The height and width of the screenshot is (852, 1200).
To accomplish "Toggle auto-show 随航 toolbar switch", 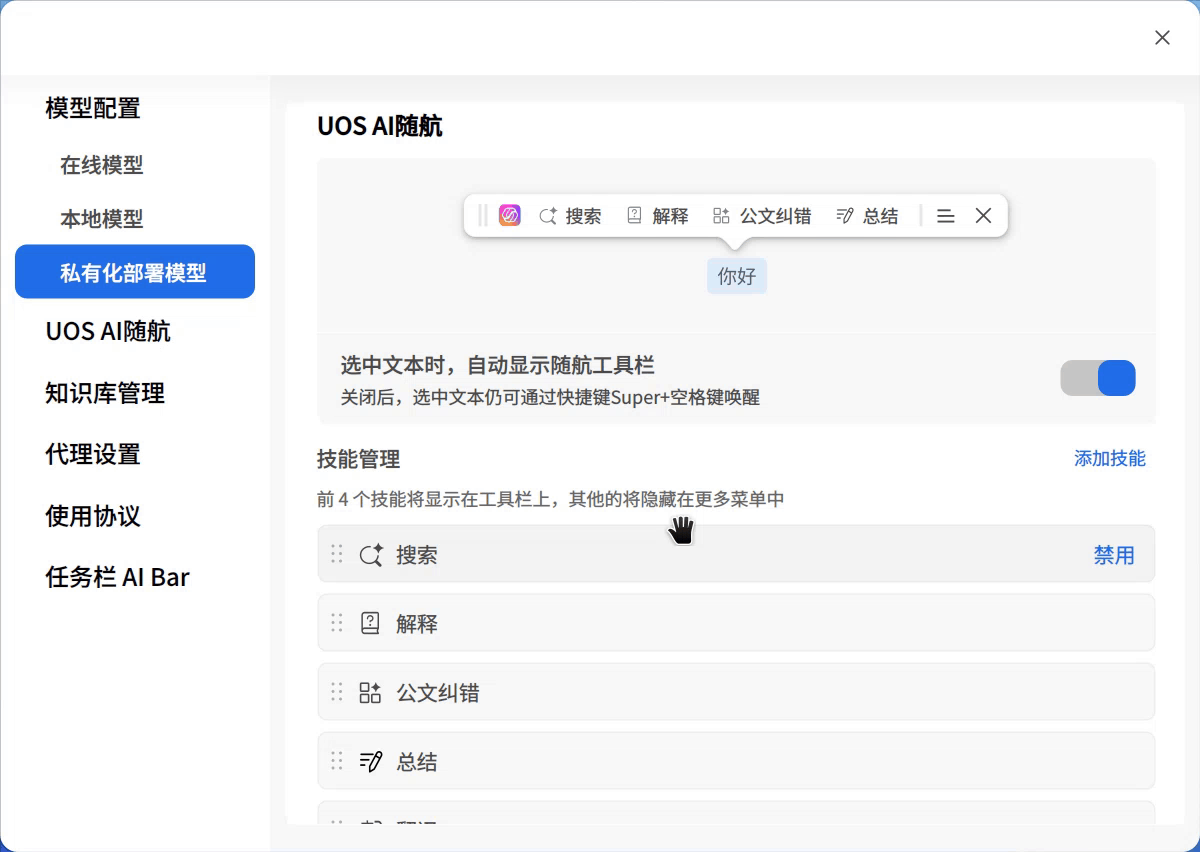I will (1098, 378).
